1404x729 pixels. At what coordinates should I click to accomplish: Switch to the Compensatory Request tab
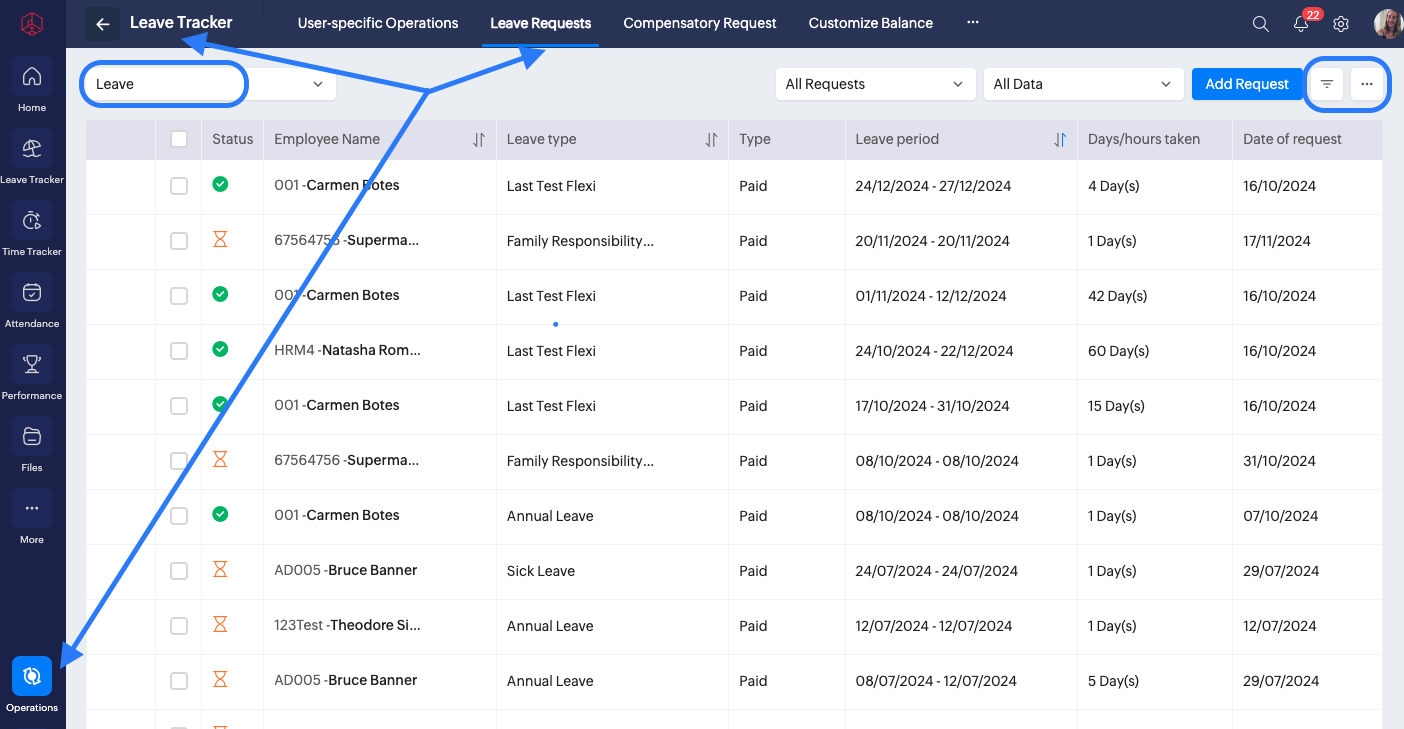pos(700,23)
